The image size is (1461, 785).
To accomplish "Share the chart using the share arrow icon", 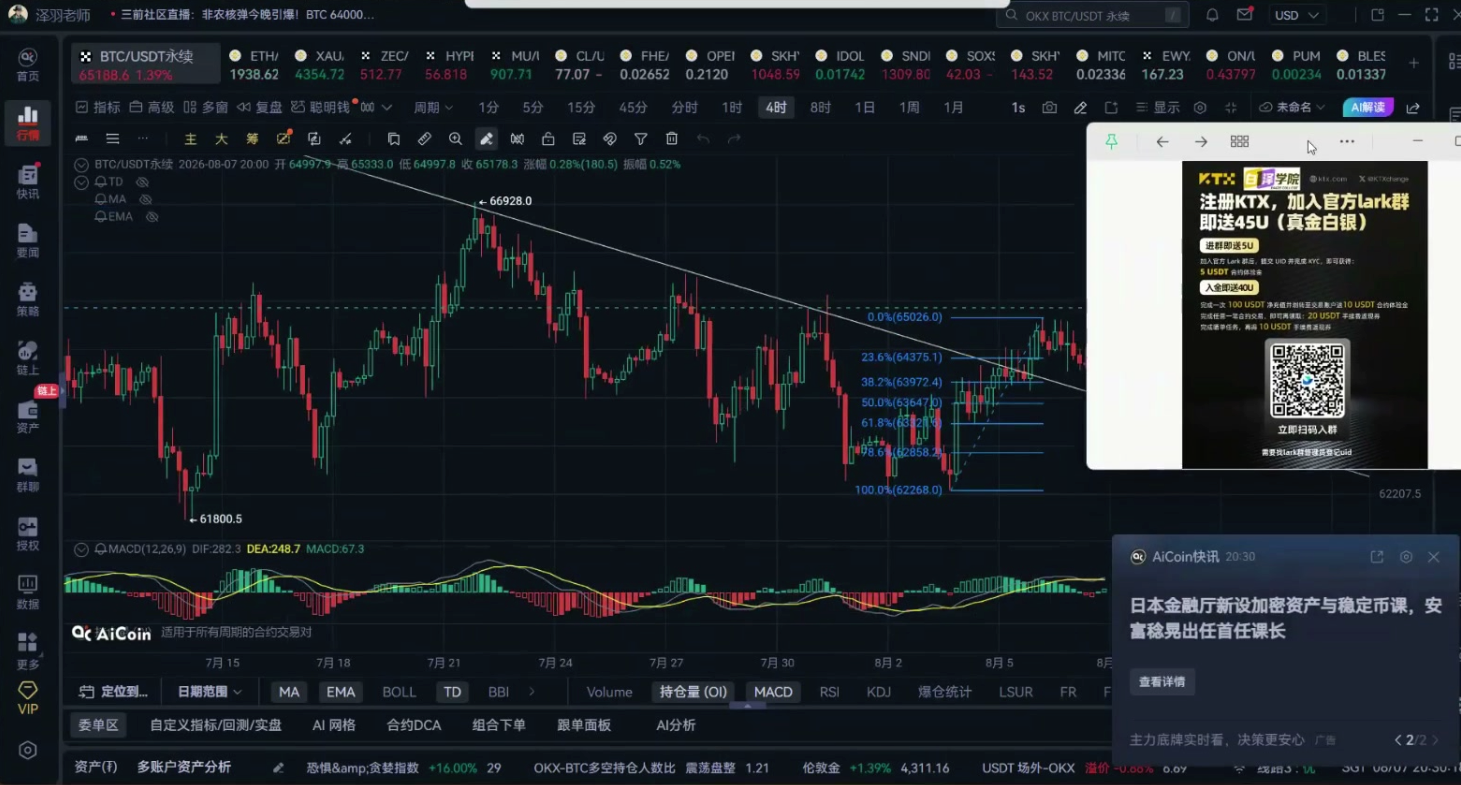I will (1413, 108).
